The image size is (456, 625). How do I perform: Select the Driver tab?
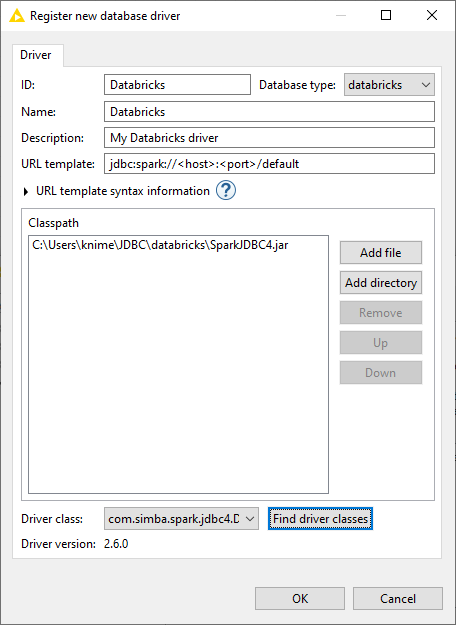tap(36, 55)
